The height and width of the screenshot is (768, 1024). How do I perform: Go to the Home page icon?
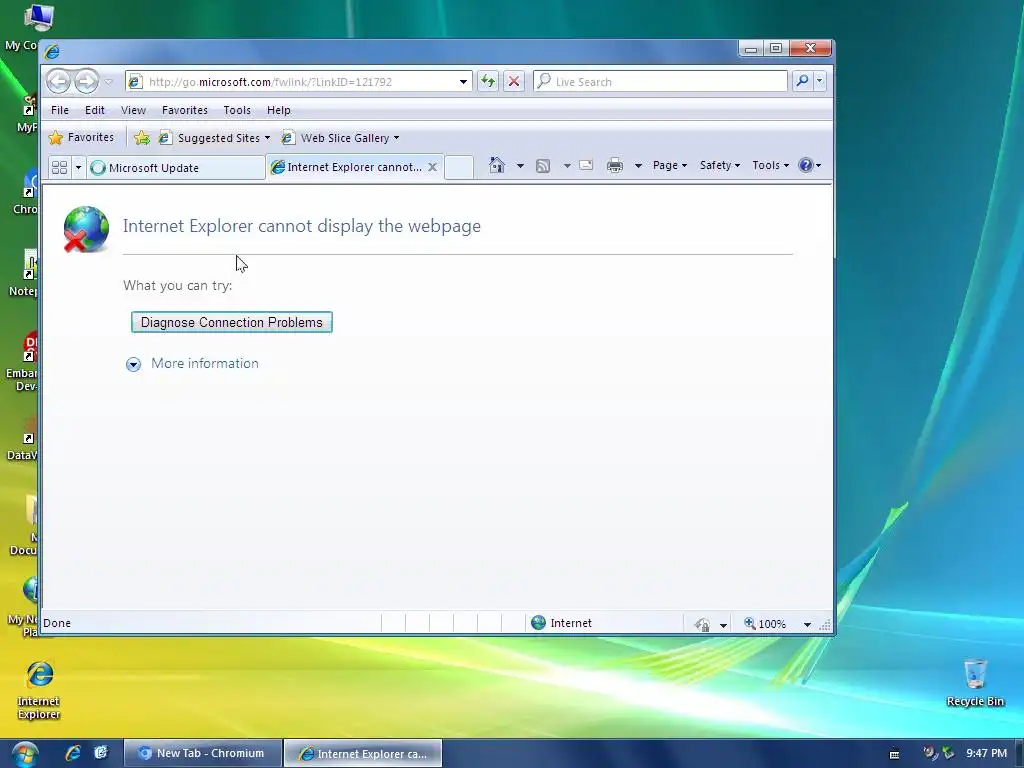[x=497, y=165]
